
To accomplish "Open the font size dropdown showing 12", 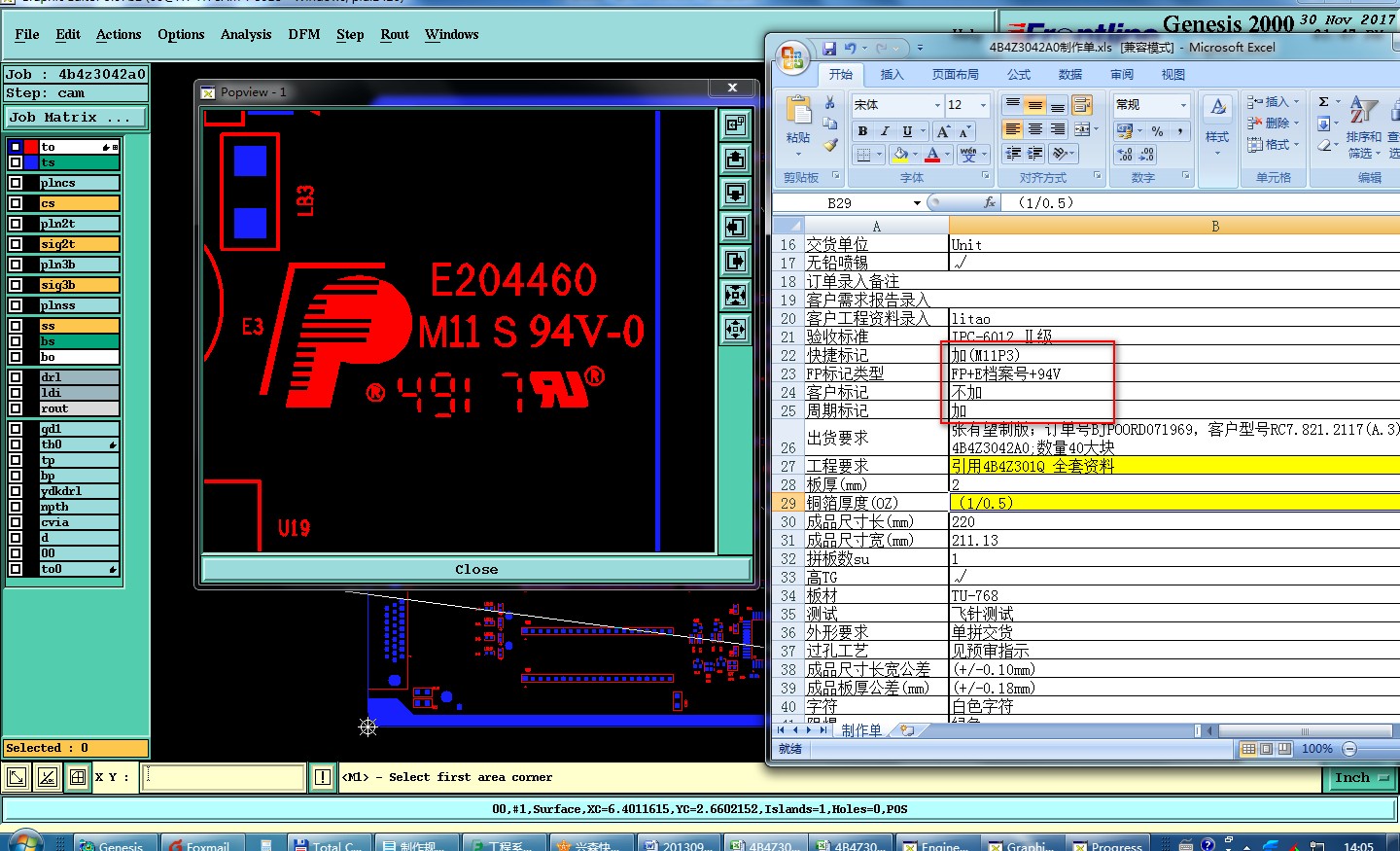I will [983, 105].
